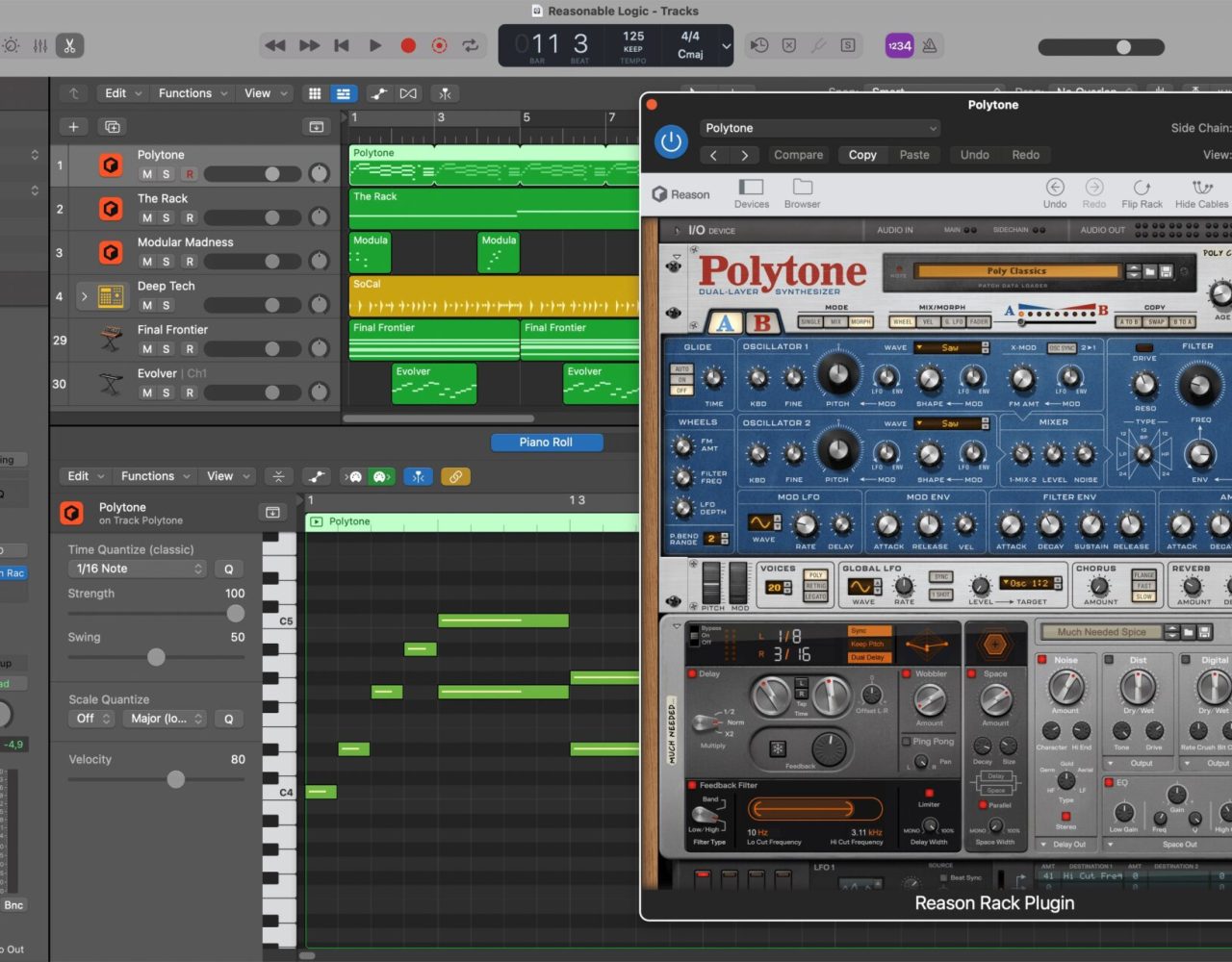Toggle the blue Catch Playhead button in Piano Roll
Image resolution: width=1232 pixels, height=962 pixels.
point(418,476)
